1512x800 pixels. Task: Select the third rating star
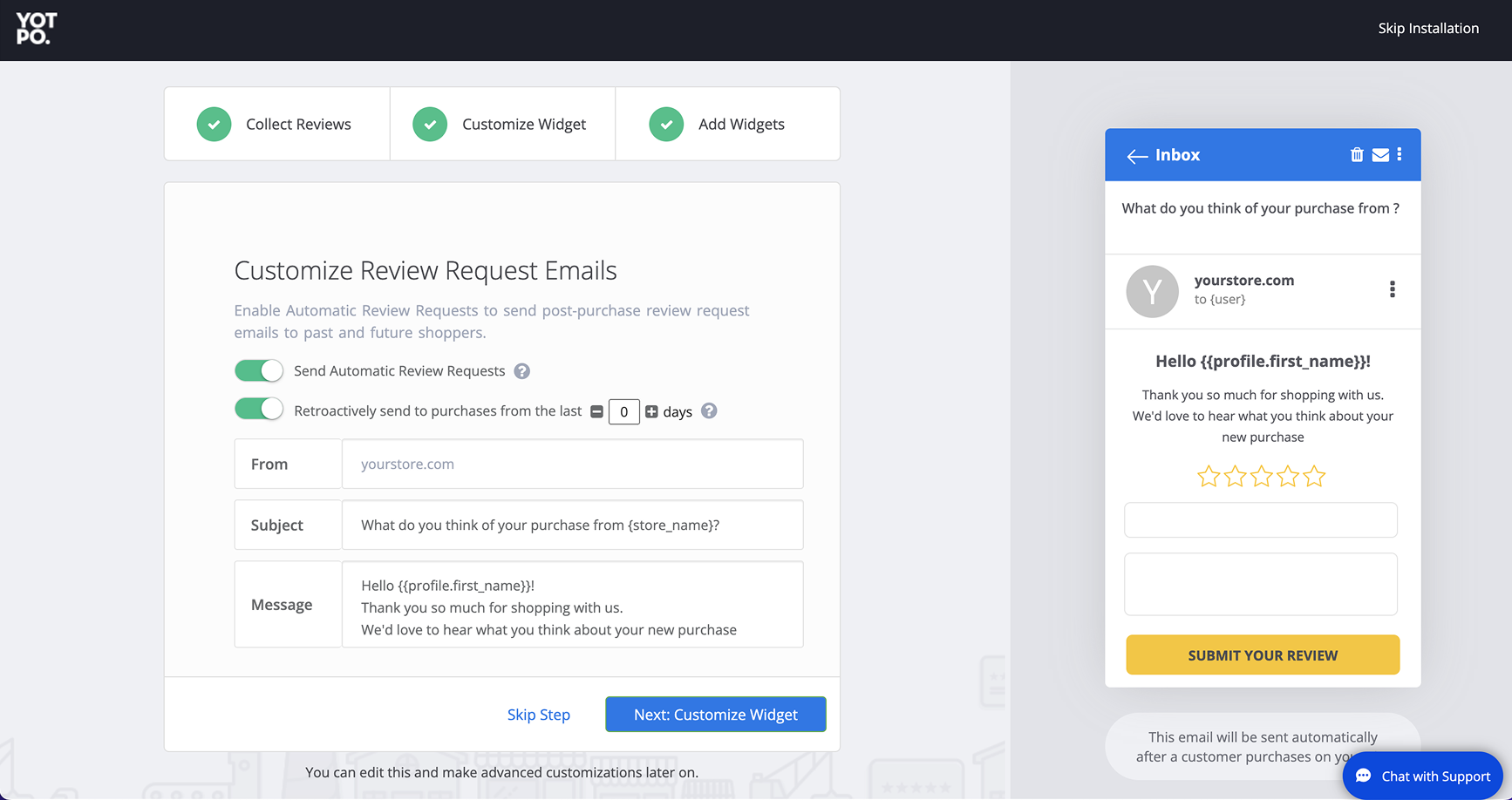1262,477
